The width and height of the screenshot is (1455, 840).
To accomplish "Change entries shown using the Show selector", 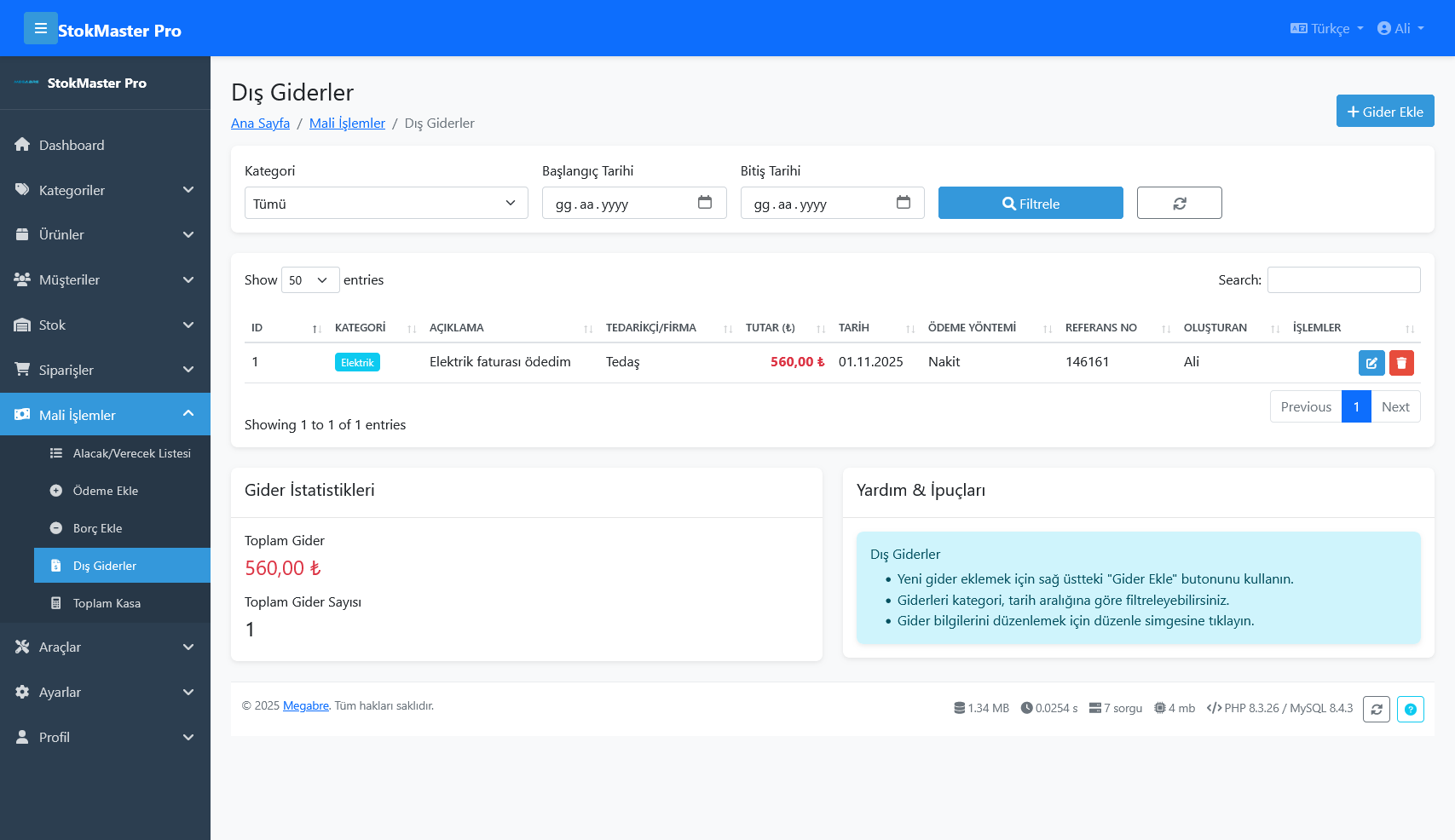I will 309,279.
